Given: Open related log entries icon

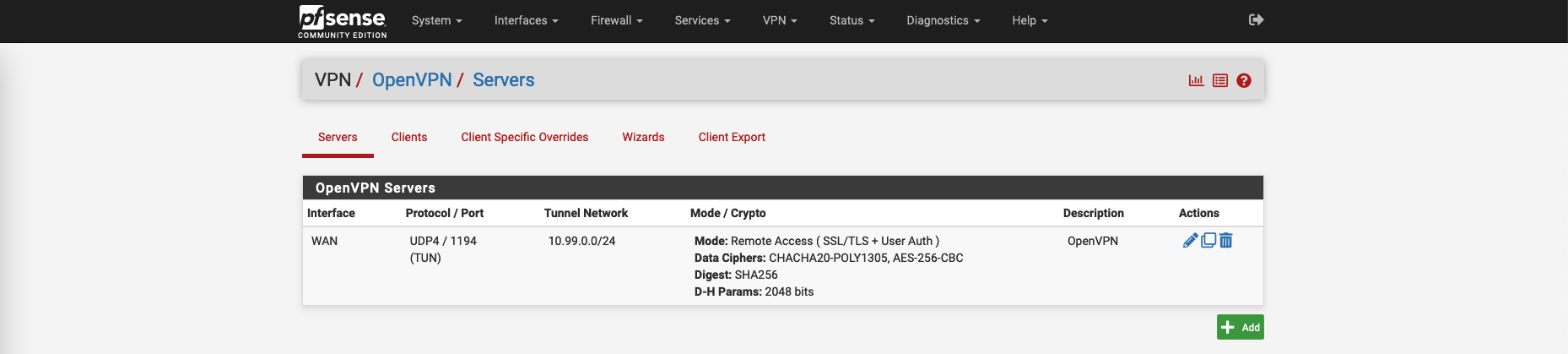Looking at the screenshot, I should click(1220, 80).
